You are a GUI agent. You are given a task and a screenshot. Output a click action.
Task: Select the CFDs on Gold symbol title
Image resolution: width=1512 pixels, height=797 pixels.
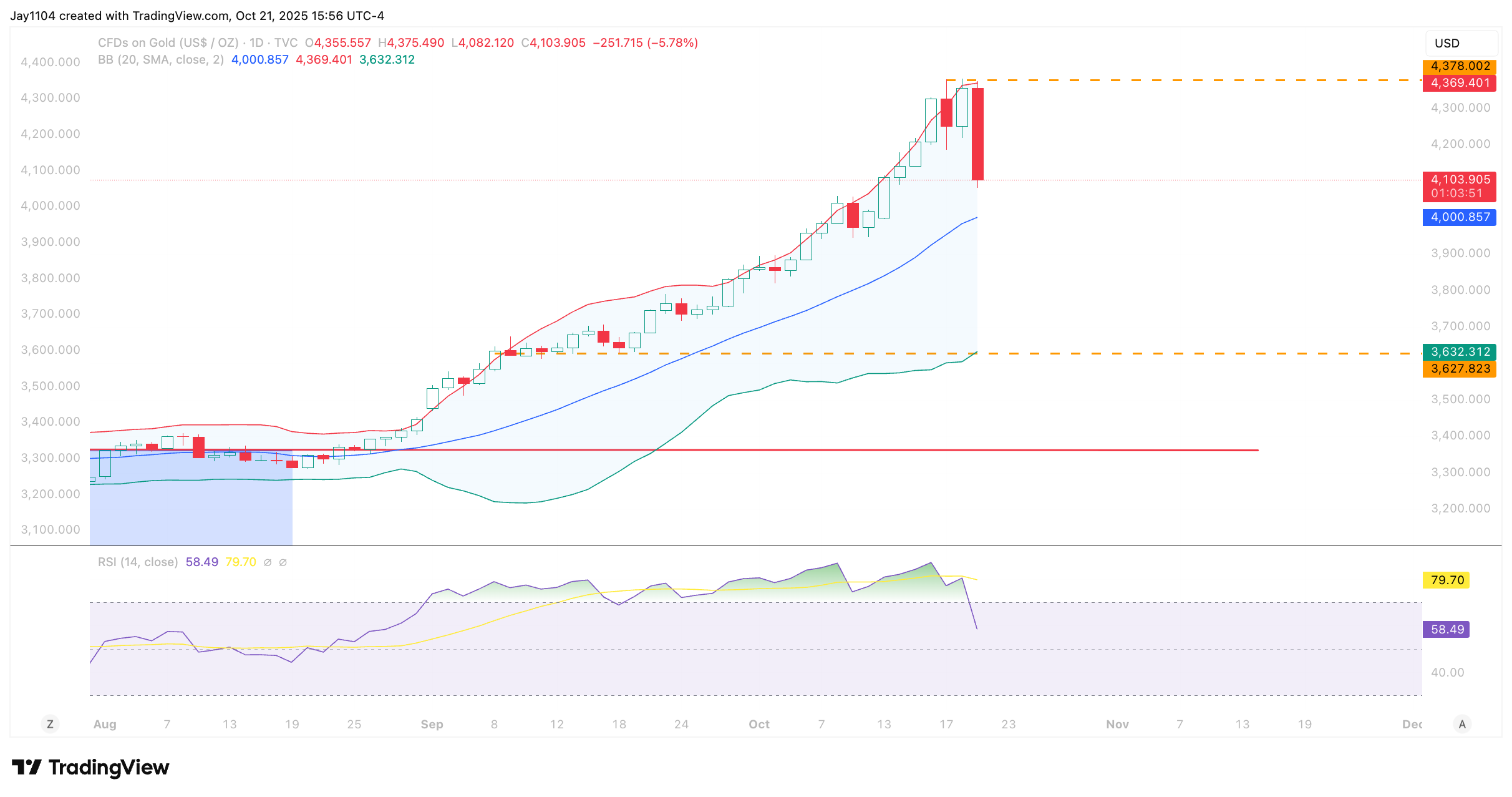tap(168, 43)
